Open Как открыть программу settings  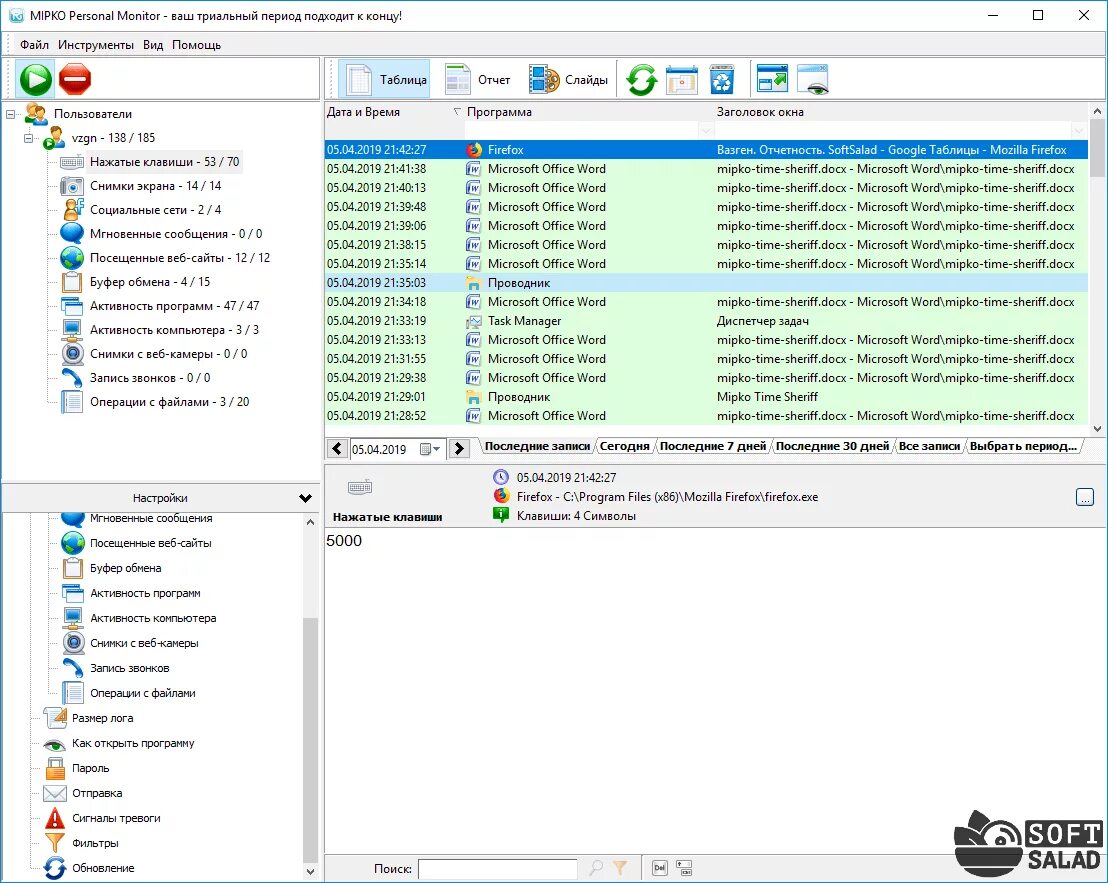(133, 743)
